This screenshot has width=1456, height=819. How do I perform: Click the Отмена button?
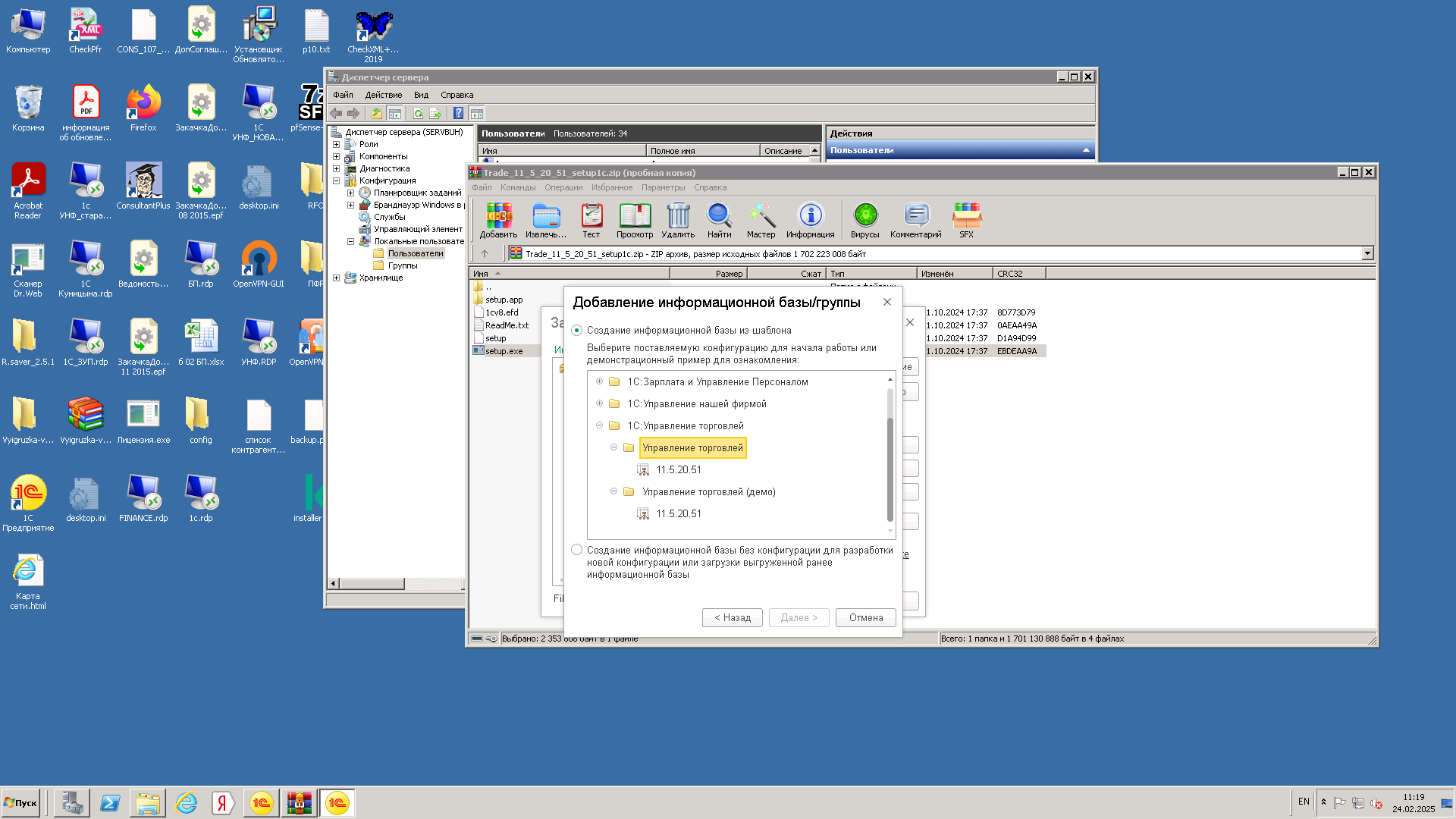865,617
